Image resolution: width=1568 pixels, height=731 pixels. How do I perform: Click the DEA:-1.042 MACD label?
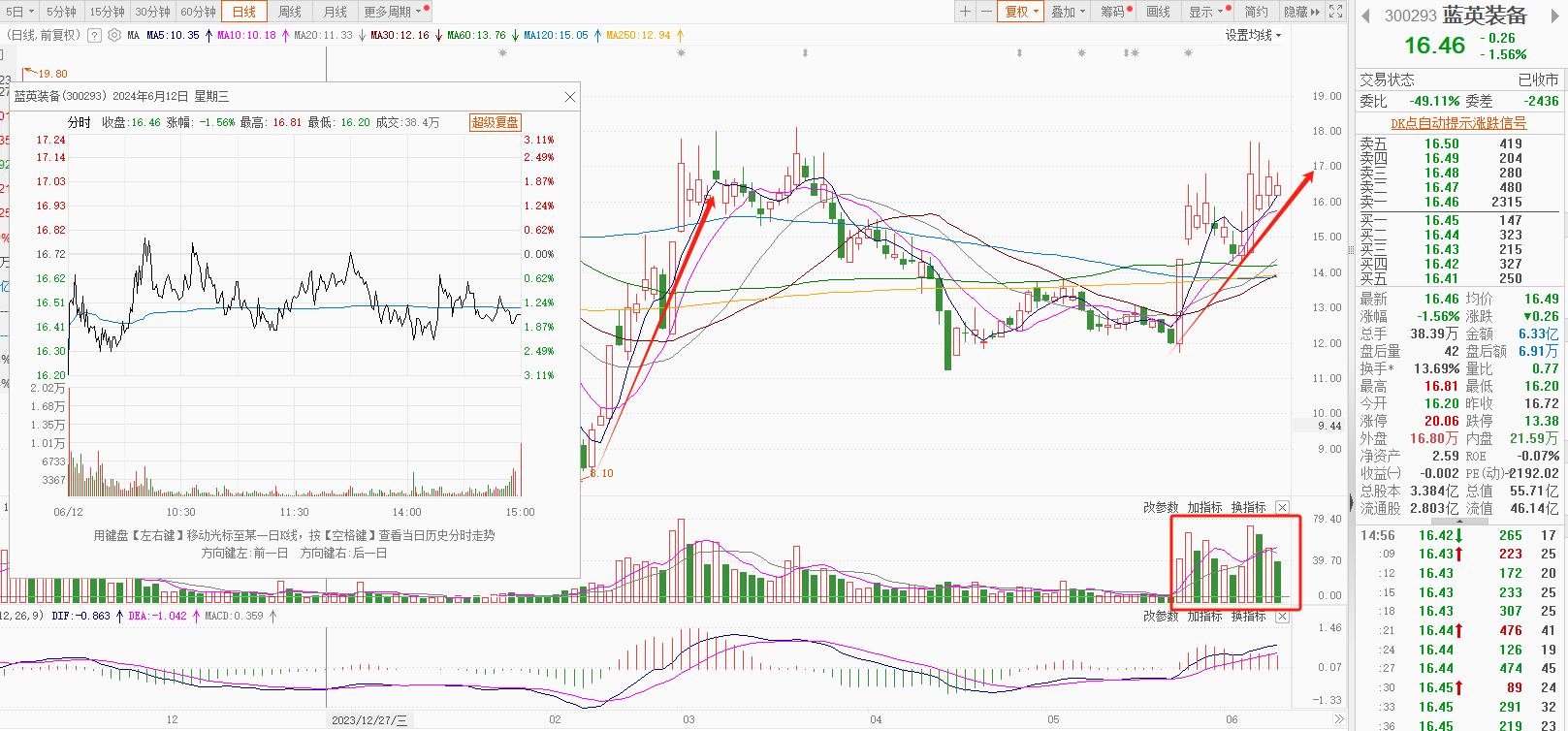click(x=157, y=616)
